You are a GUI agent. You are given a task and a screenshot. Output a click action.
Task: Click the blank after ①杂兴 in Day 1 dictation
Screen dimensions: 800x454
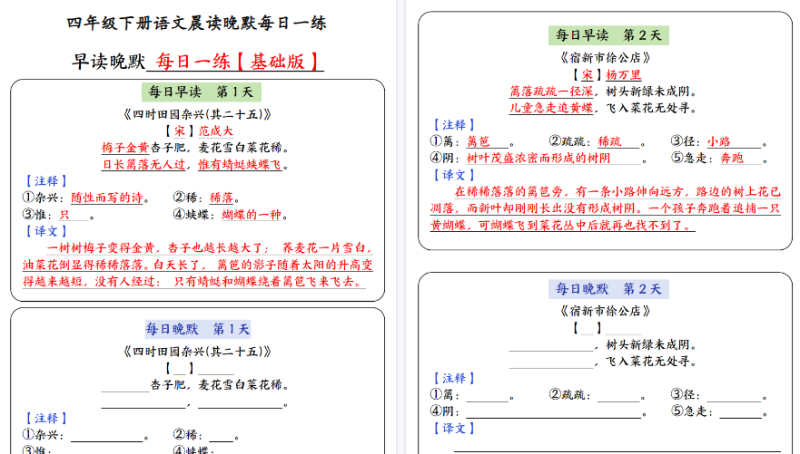tap(107, 435)
